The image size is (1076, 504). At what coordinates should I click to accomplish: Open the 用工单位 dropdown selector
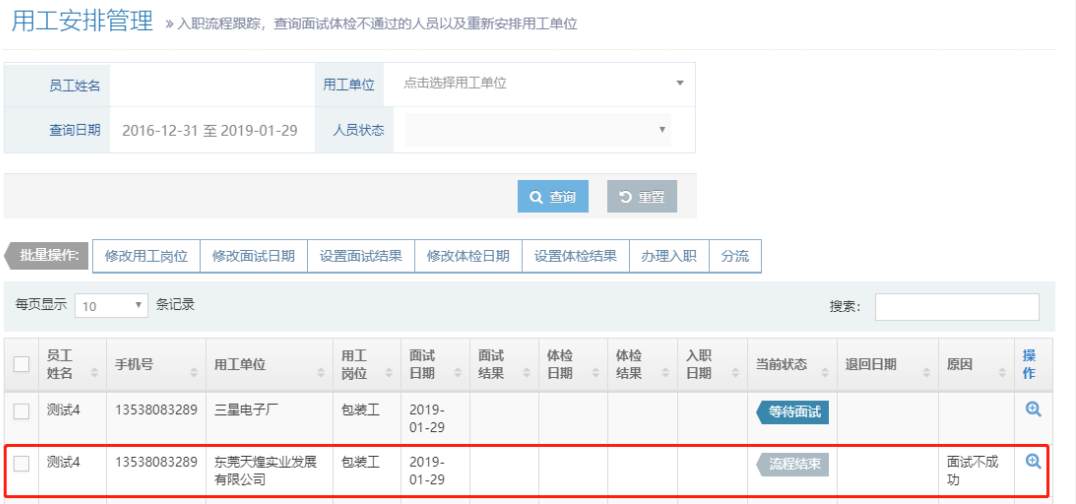pos(540,83)
